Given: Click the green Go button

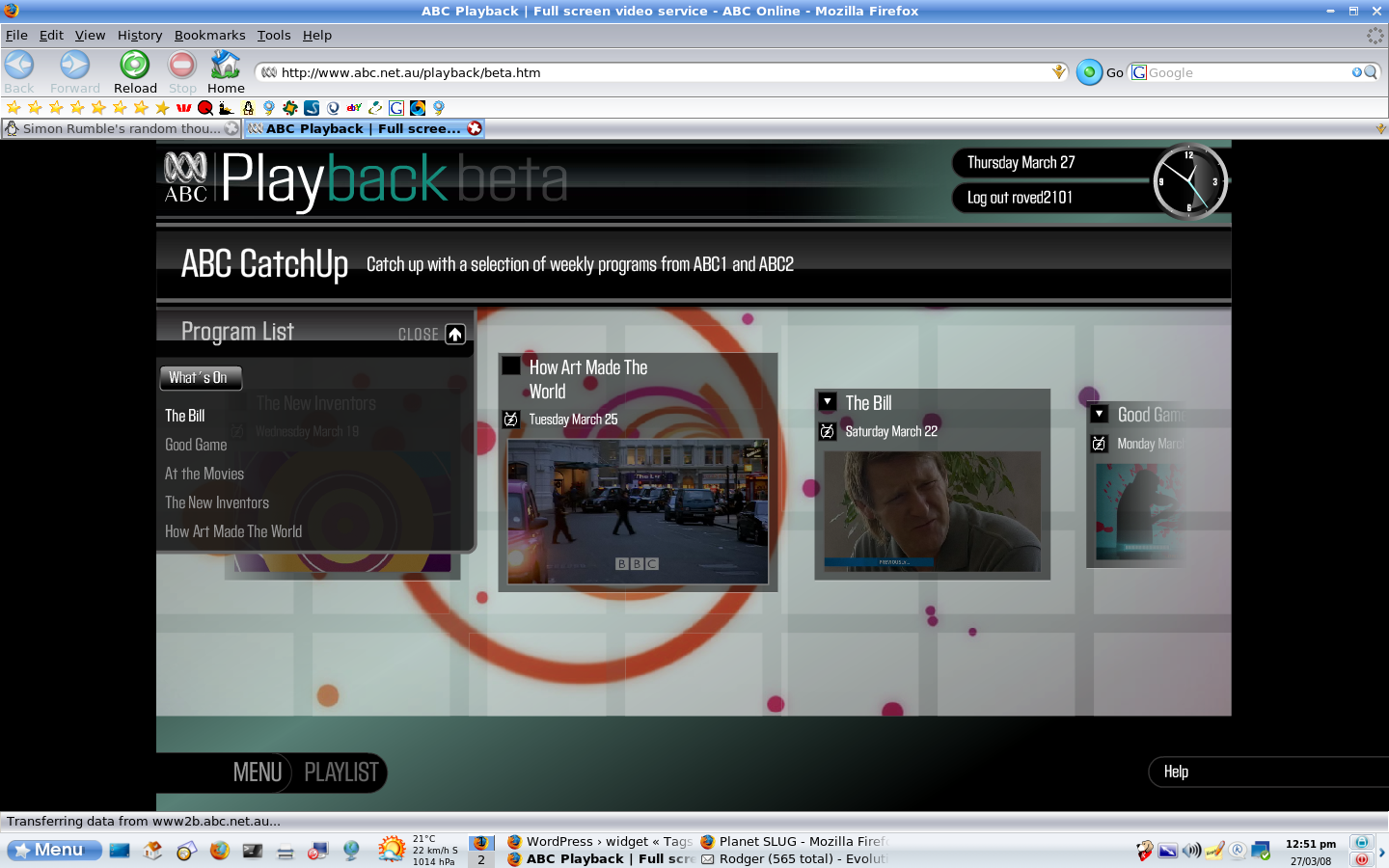Looking at the screenshot, I should click(1089, 72).
